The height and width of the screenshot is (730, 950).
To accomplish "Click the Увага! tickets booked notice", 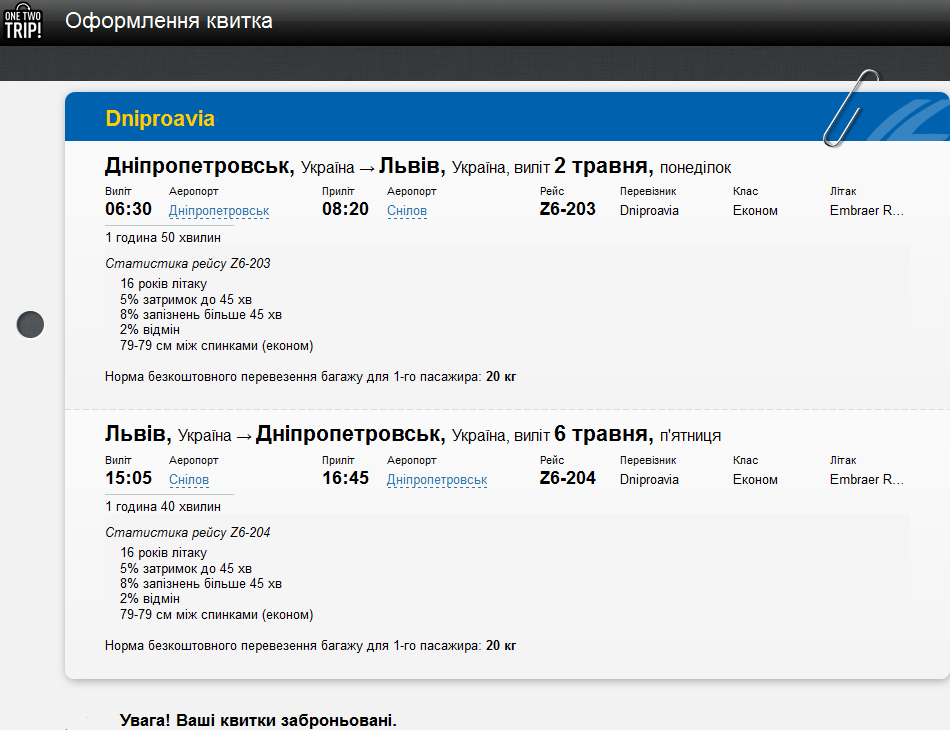I will (x=258, y=720).
